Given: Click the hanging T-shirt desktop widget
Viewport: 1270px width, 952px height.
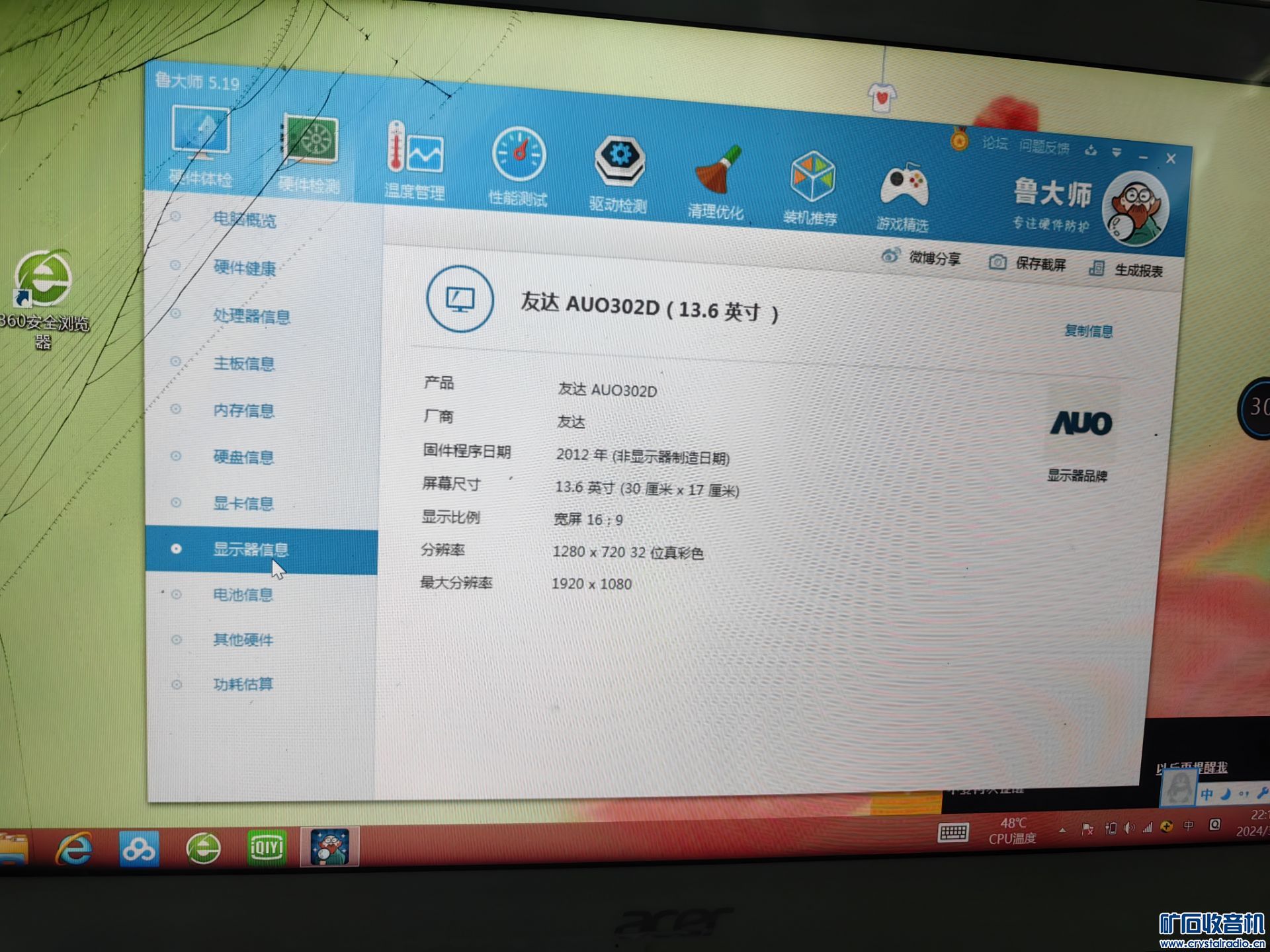Looking at the screenshot, I should pos(882,98).
